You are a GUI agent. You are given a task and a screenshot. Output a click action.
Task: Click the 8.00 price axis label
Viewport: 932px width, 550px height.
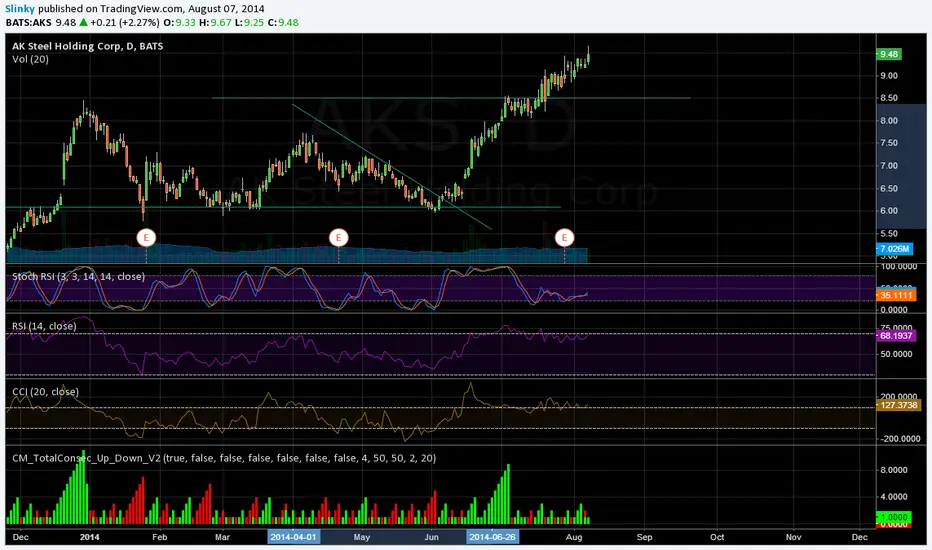click(x=889, y=121)
